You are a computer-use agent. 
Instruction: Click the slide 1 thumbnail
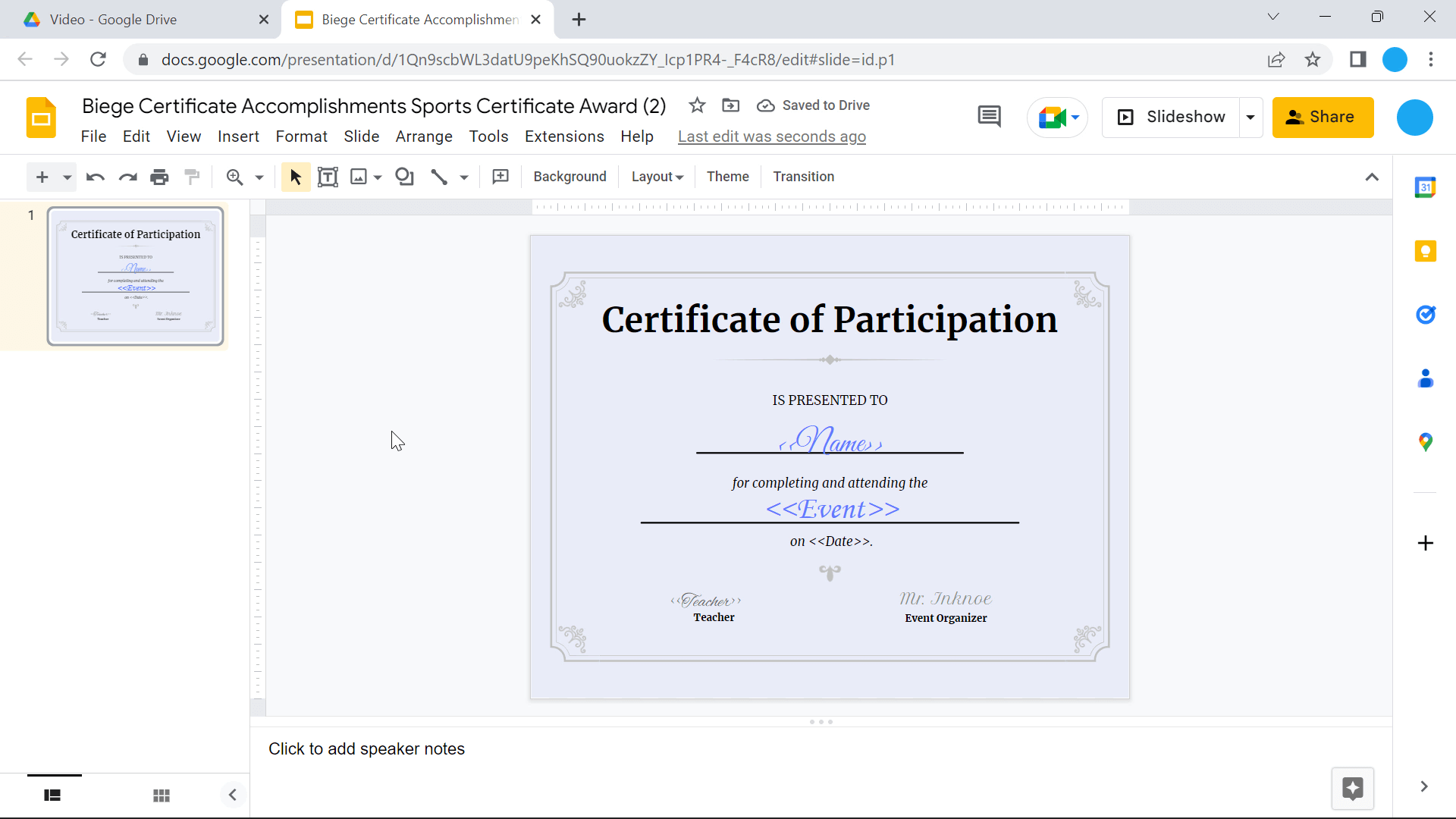point(136,275)
